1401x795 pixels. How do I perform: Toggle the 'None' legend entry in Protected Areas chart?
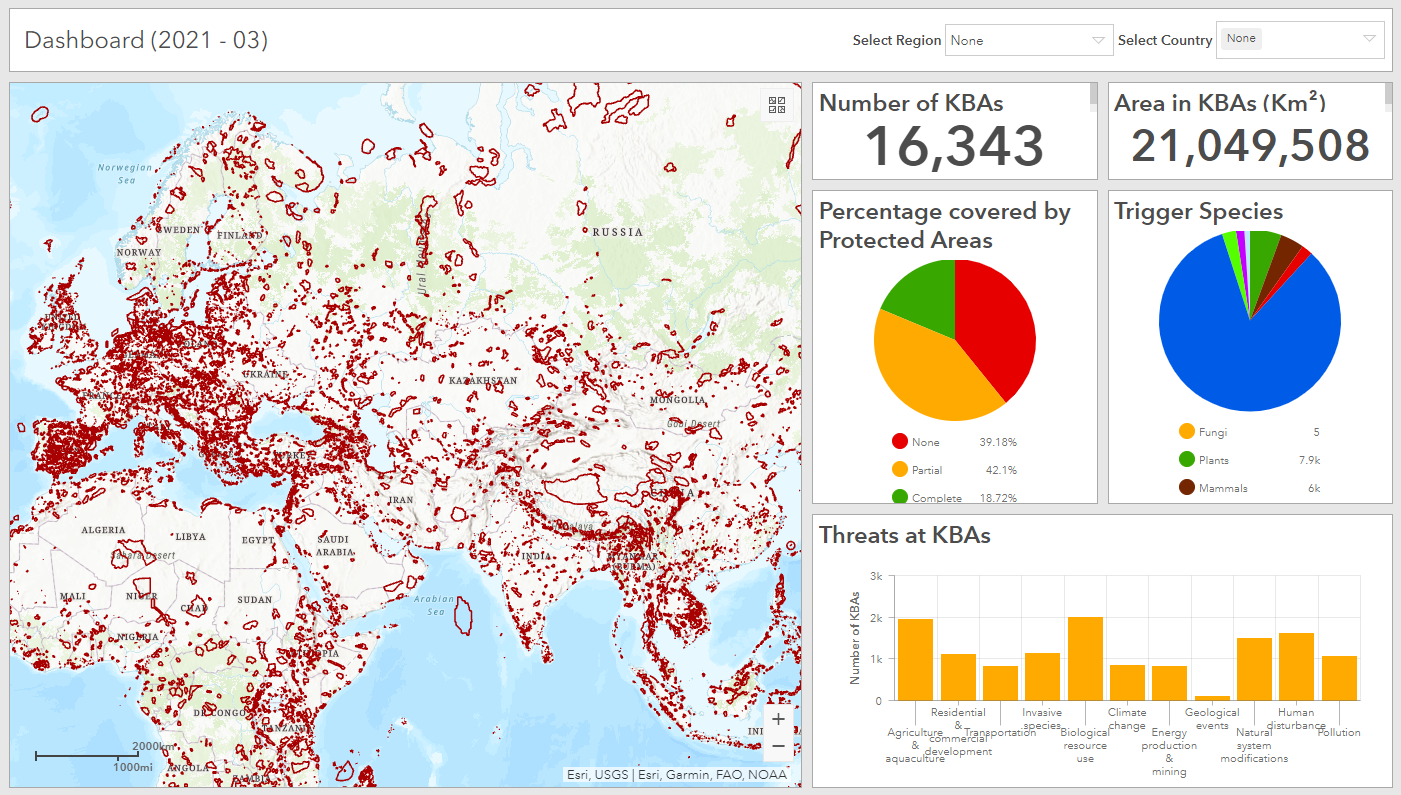928,441
